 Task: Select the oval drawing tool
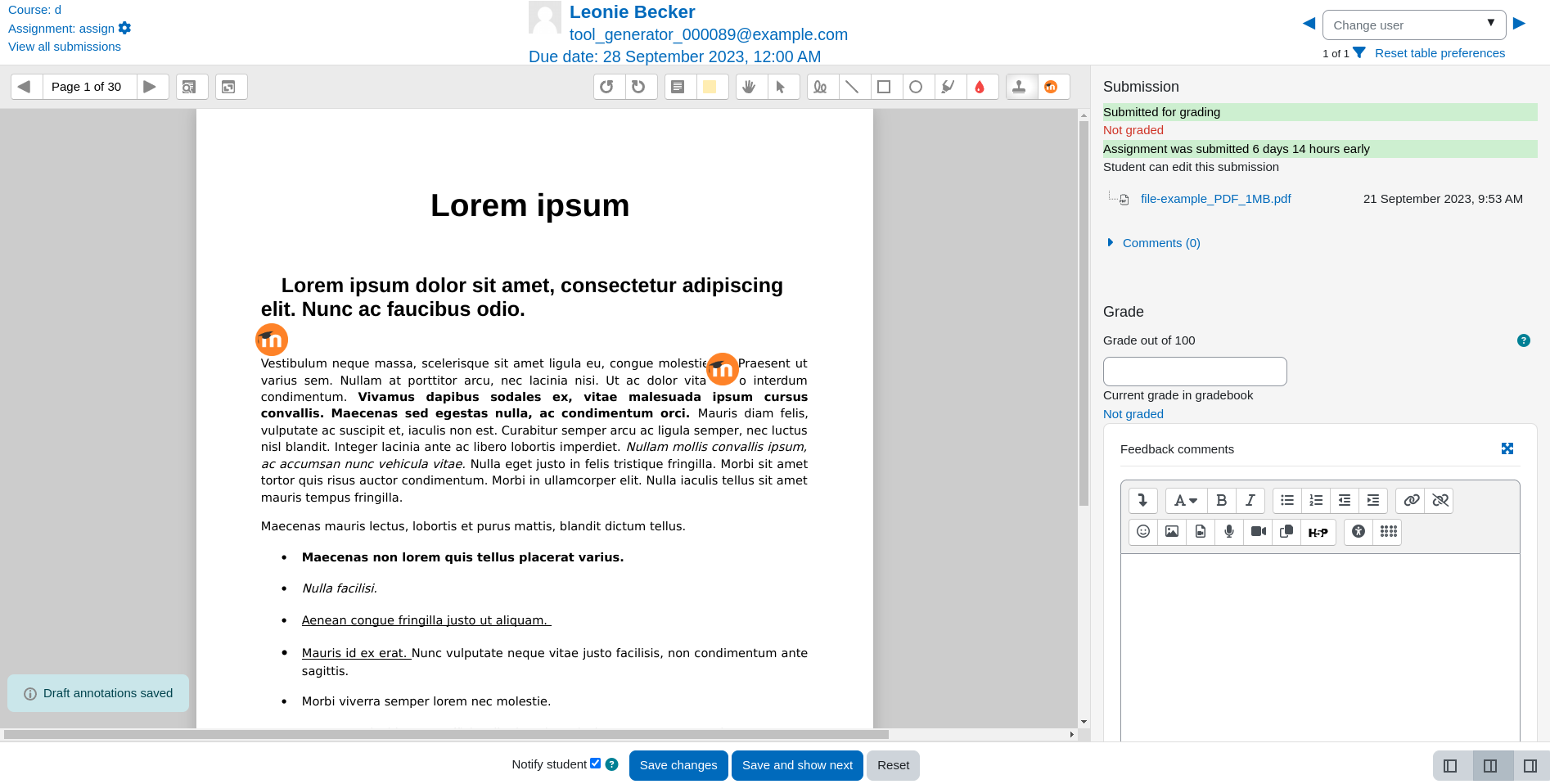coord(918,87)
